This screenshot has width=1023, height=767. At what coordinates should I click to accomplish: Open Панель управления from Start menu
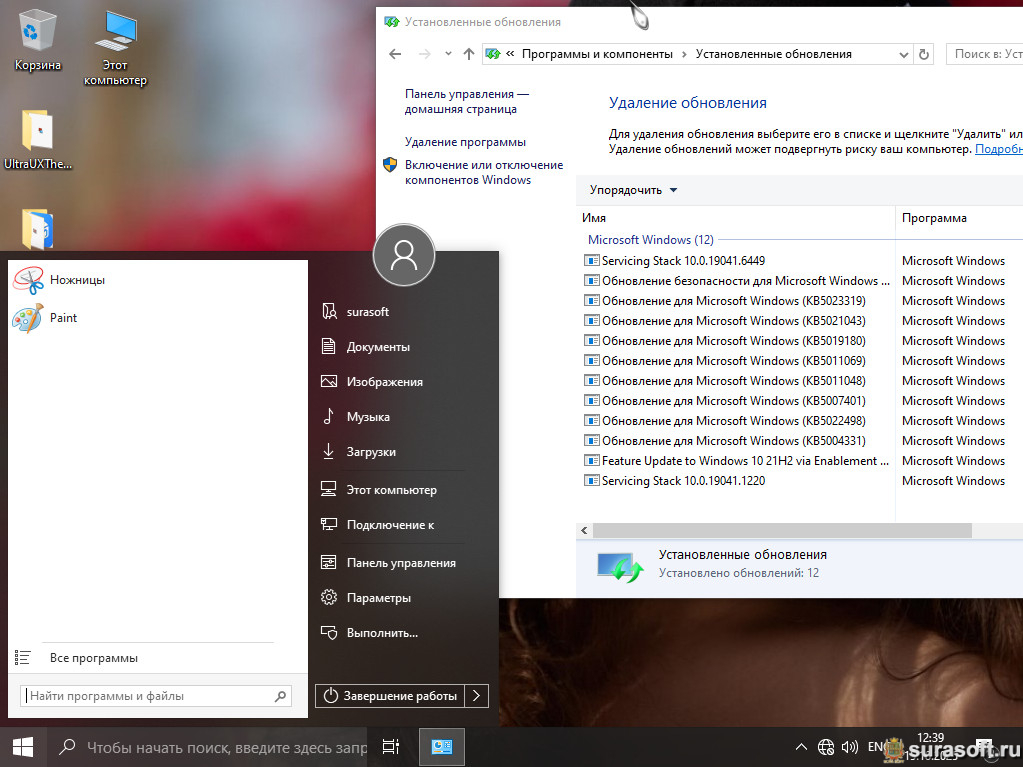coord(400,563)
